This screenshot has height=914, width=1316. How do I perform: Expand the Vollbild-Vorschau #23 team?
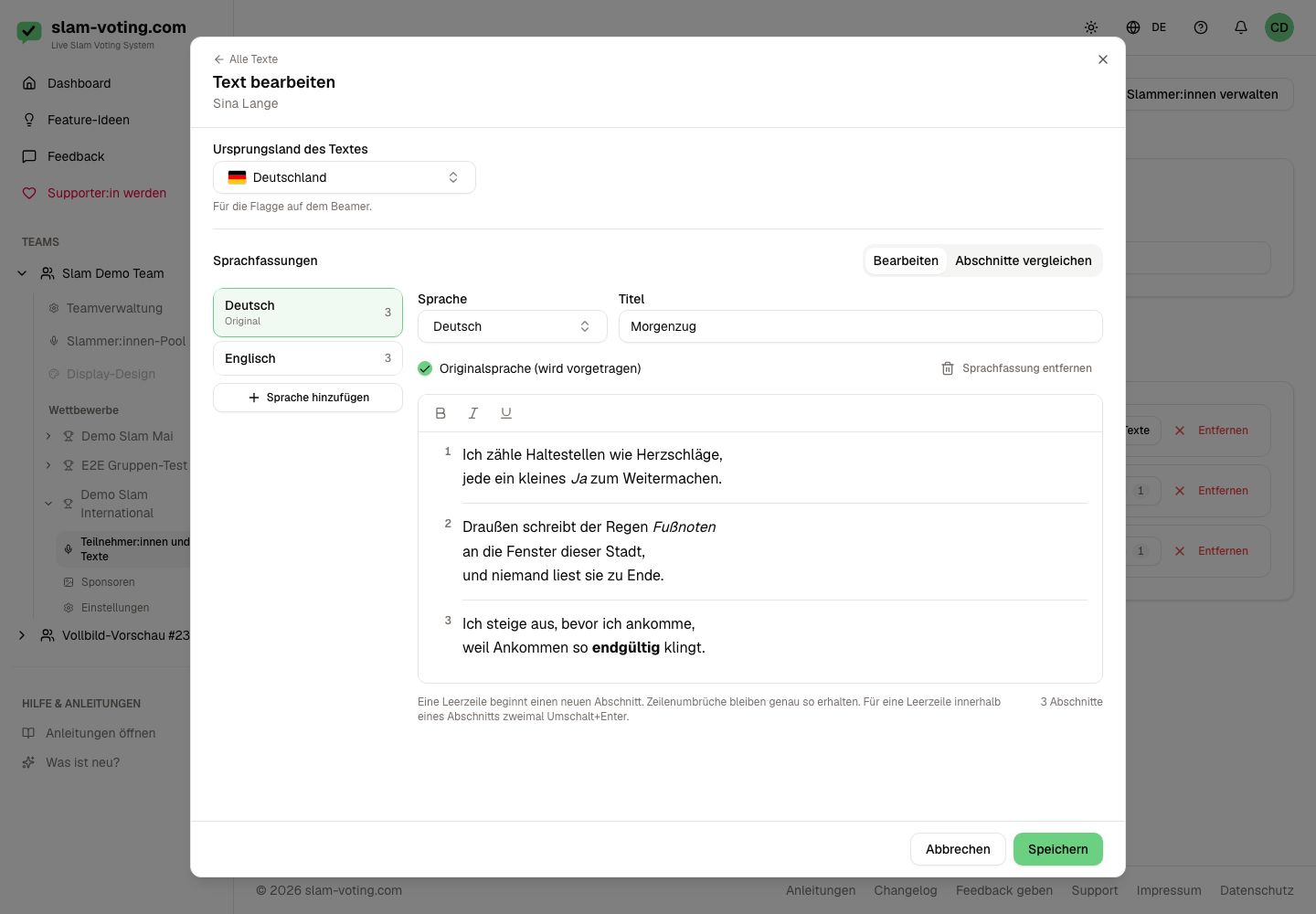[22, 635]
